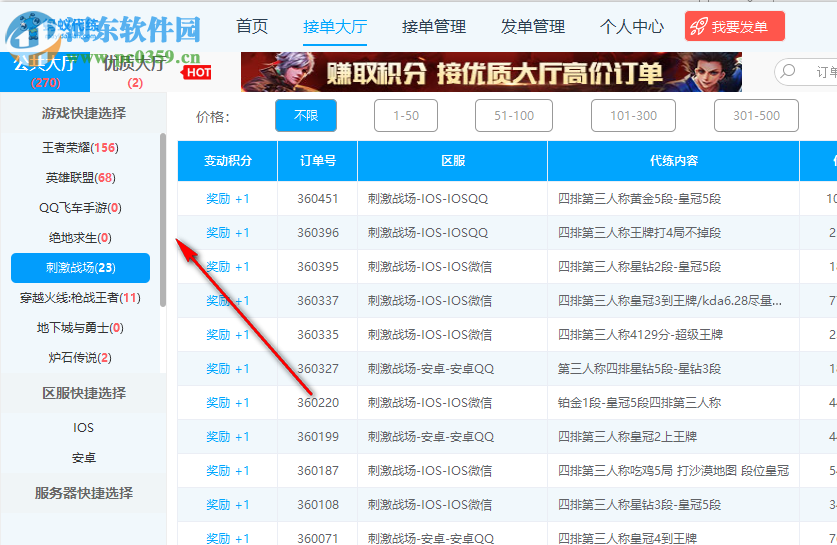Choose 绝地求生 in game list
The image size is (837, 545).
point(80,238)
